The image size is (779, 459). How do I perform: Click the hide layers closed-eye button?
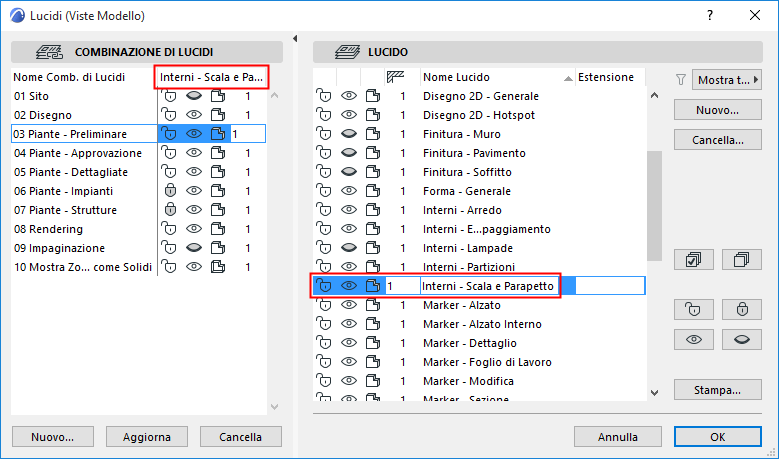(741, 339)
